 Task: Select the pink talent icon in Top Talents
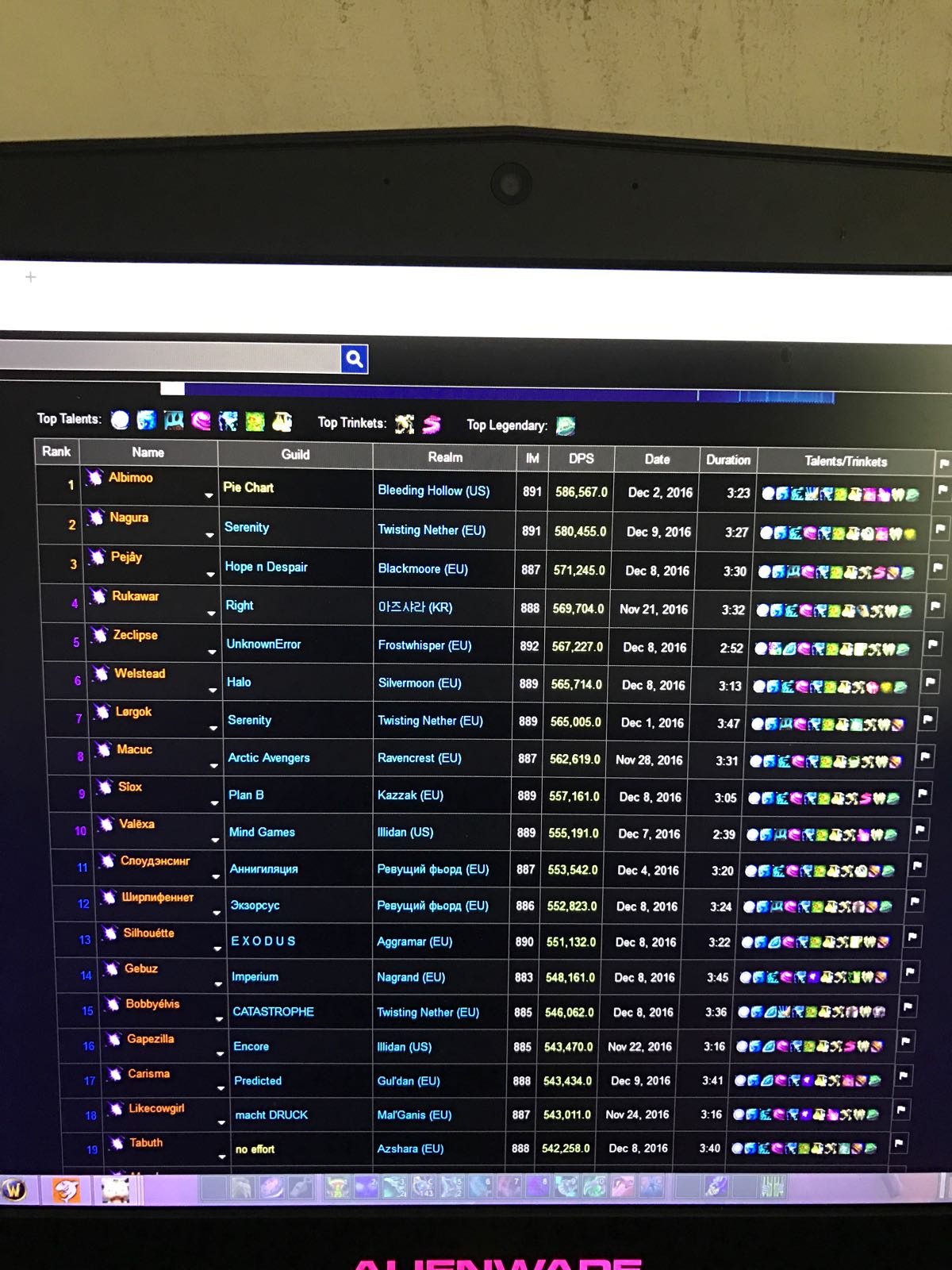pyautogui.click(x=201, y=420)
